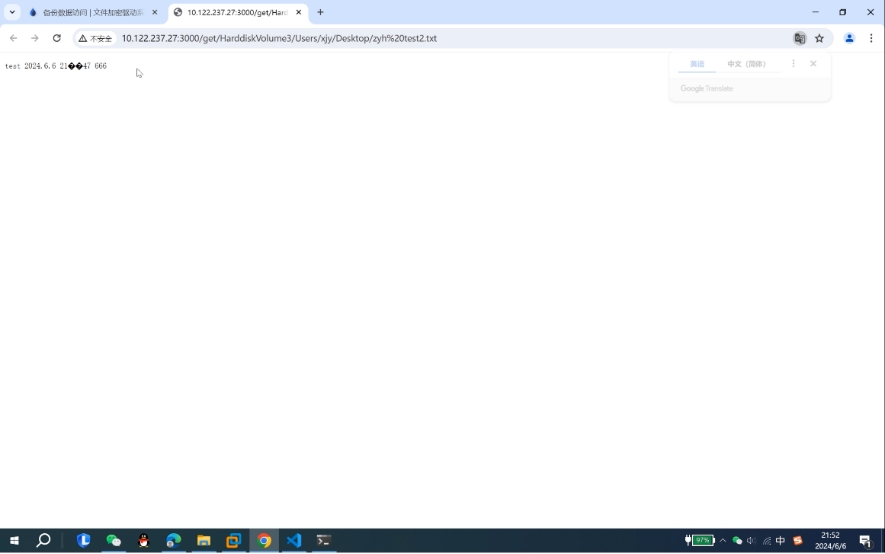Viewport: 885px width, 554px height.
Task: Open WeChat from the taskbar
Action: pos(114,540)
